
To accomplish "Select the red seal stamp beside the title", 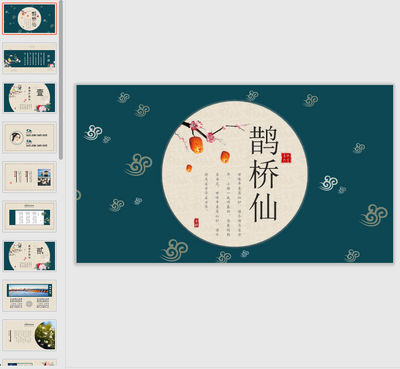I will tap(286, 158).
